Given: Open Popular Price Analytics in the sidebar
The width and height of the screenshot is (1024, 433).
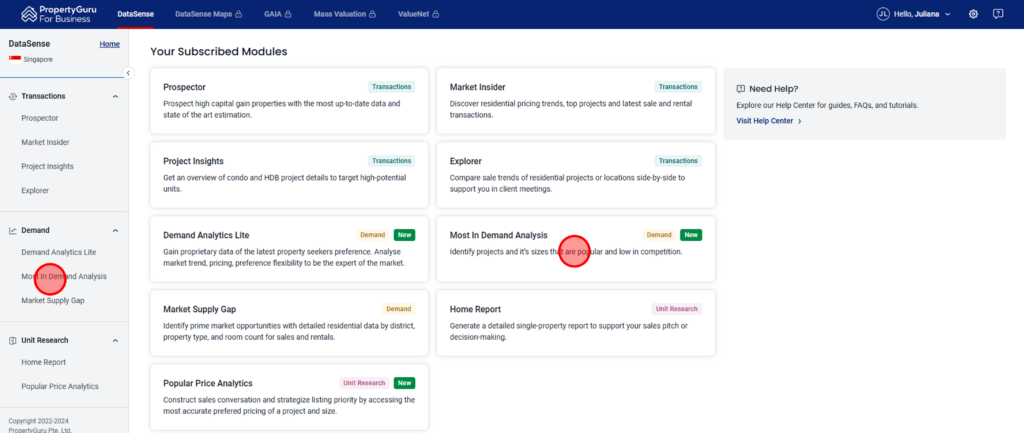Looking at the screenshot, I should tap(59, 387).
